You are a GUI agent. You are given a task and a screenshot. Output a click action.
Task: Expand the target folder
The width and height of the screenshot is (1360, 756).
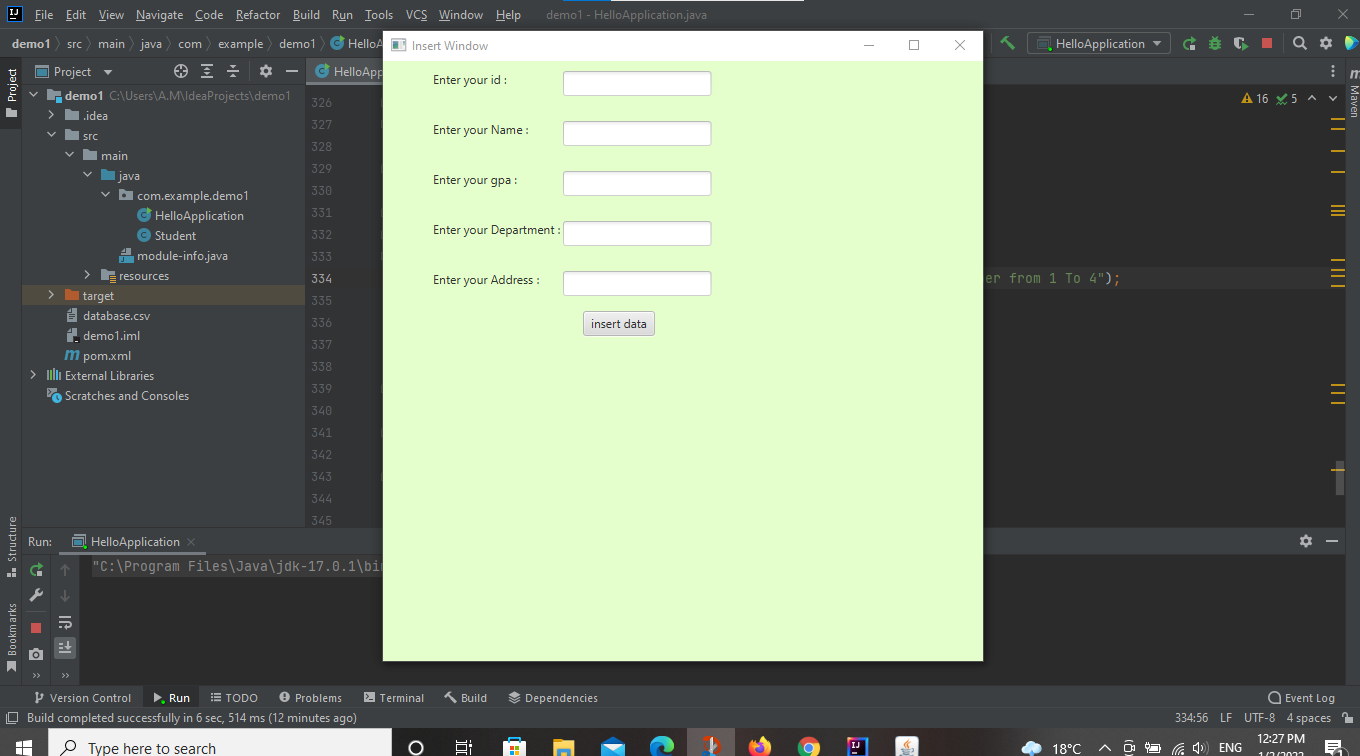51,295
